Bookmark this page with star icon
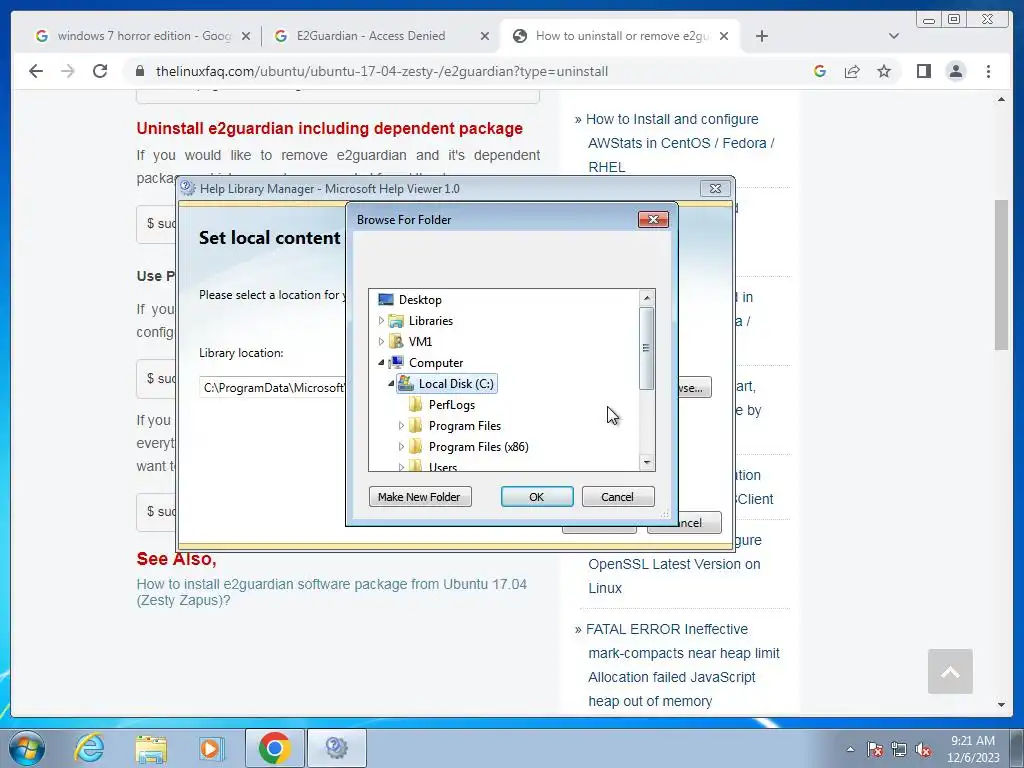This screenshot has height=768, width=1024. pyautogui.click(x=884, y=71)
